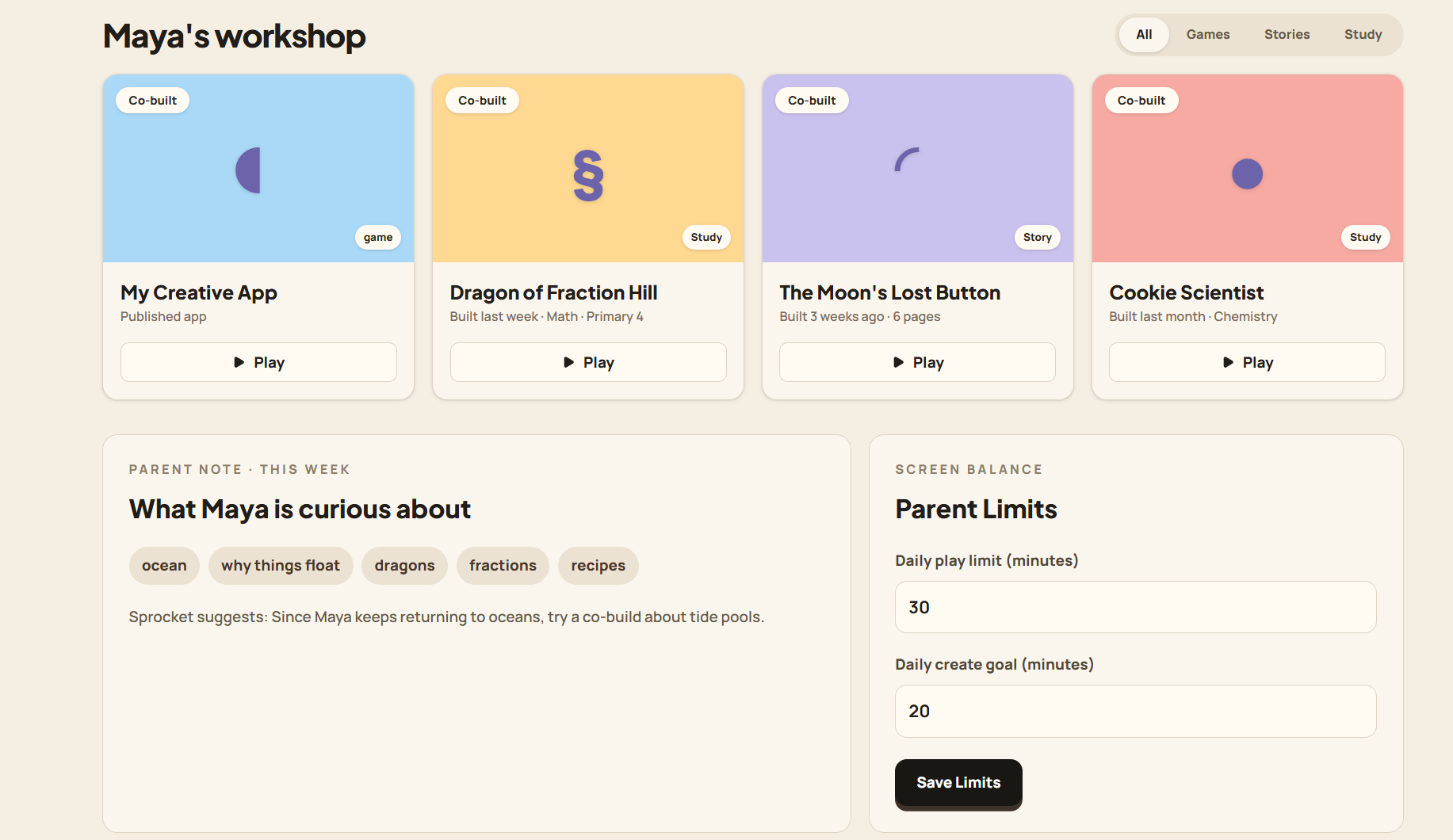Switch to the Stories filter tab

click(x=1287, y=34)
